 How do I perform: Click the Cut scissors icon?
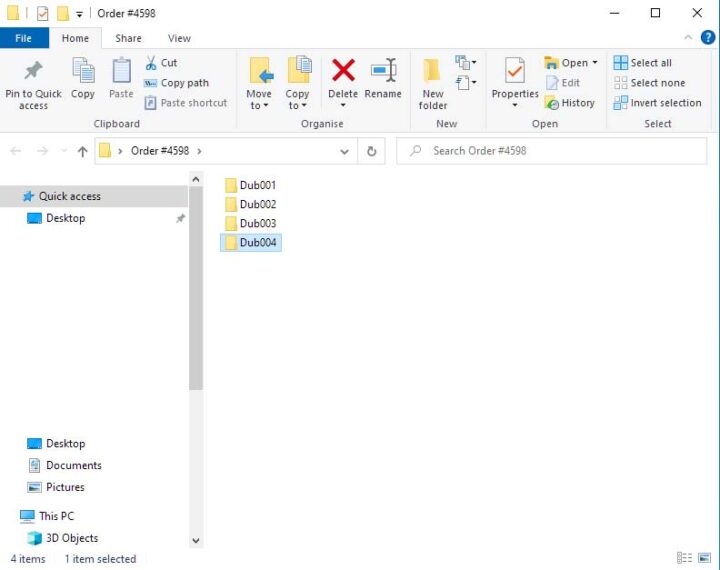pos(151,63)
